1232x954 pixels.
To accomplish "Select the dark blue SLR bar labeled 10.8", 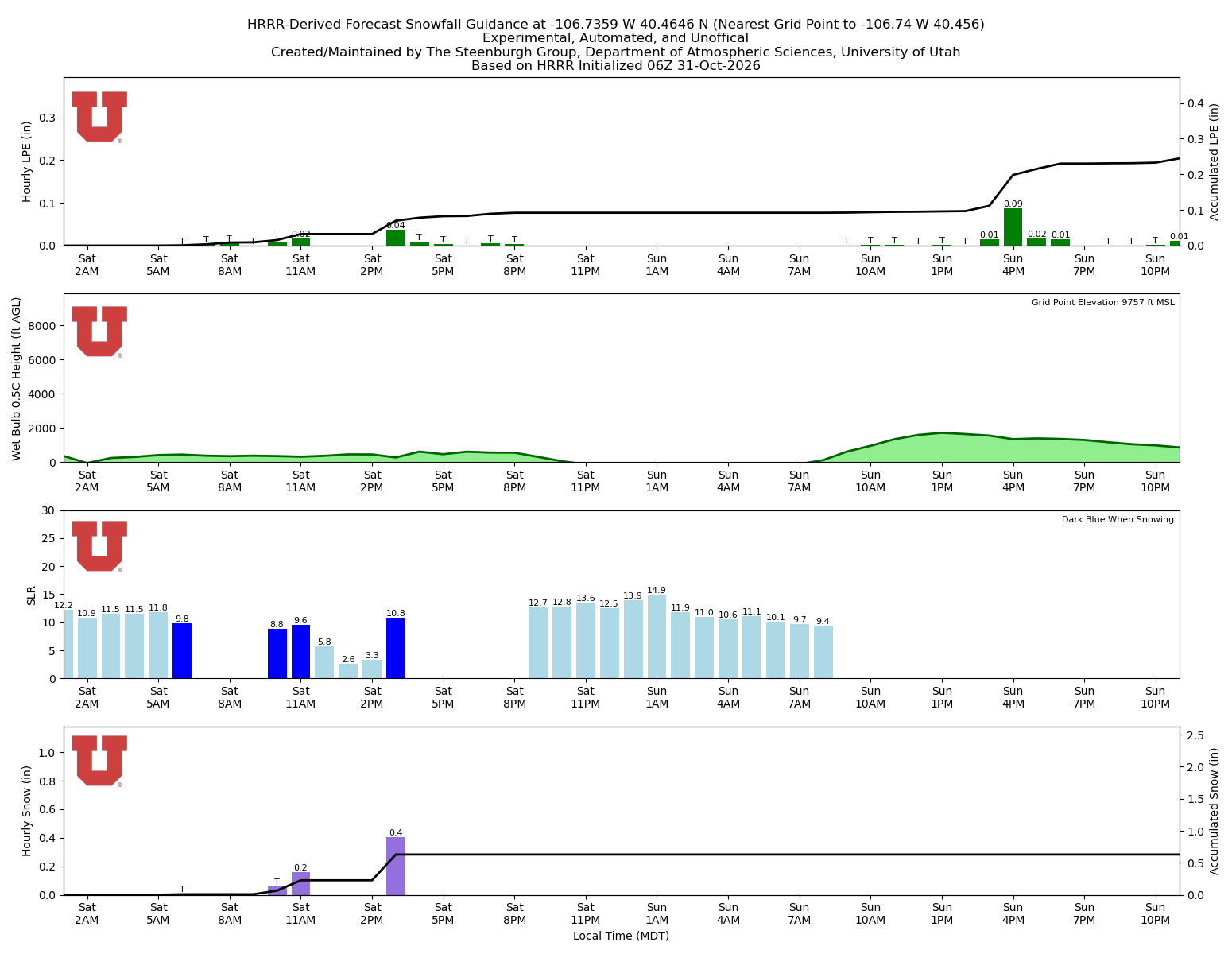I will click(x=396, y=648).
